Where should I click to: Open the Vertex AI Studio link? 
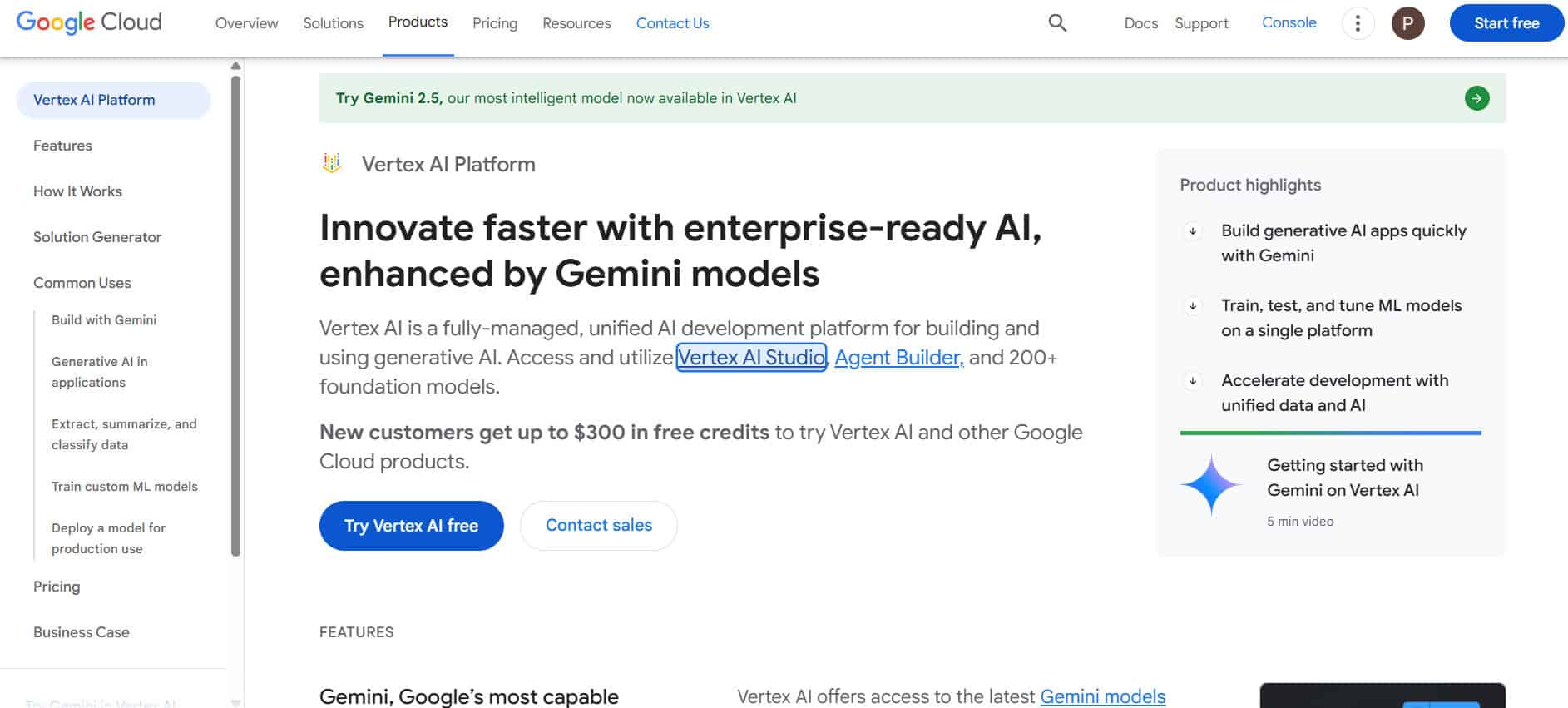[750, 358]
